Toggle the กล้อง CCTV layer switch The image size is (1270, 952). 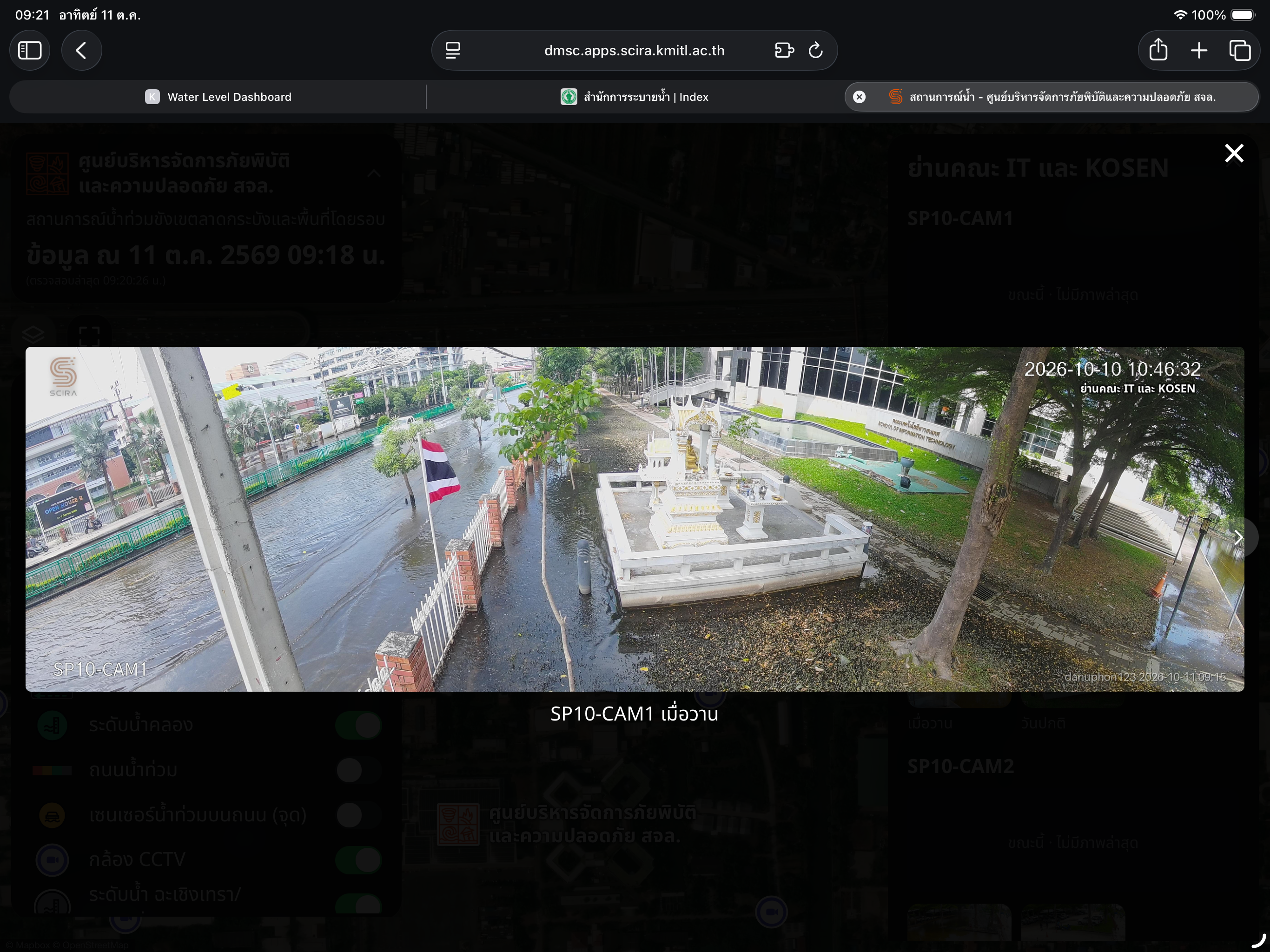tap(358, 859)
